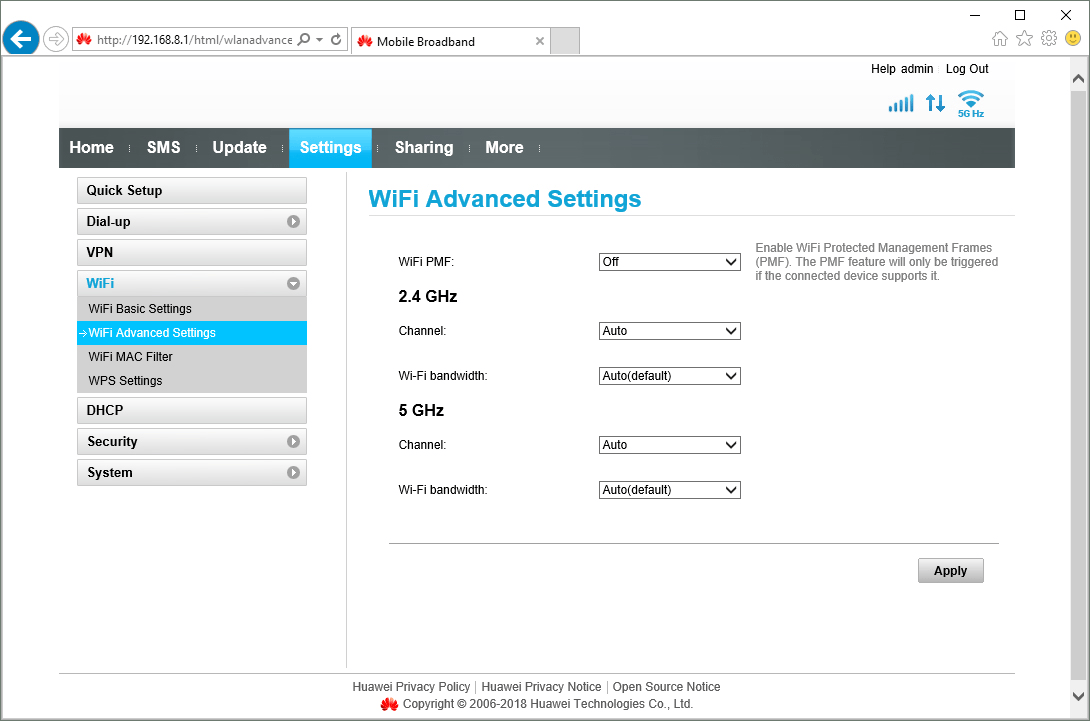The width and height of the screenshot is (1090, 721).
Task: Click the smiley feedback icon
Action: pyautogui.click(x=1071, y=36)
